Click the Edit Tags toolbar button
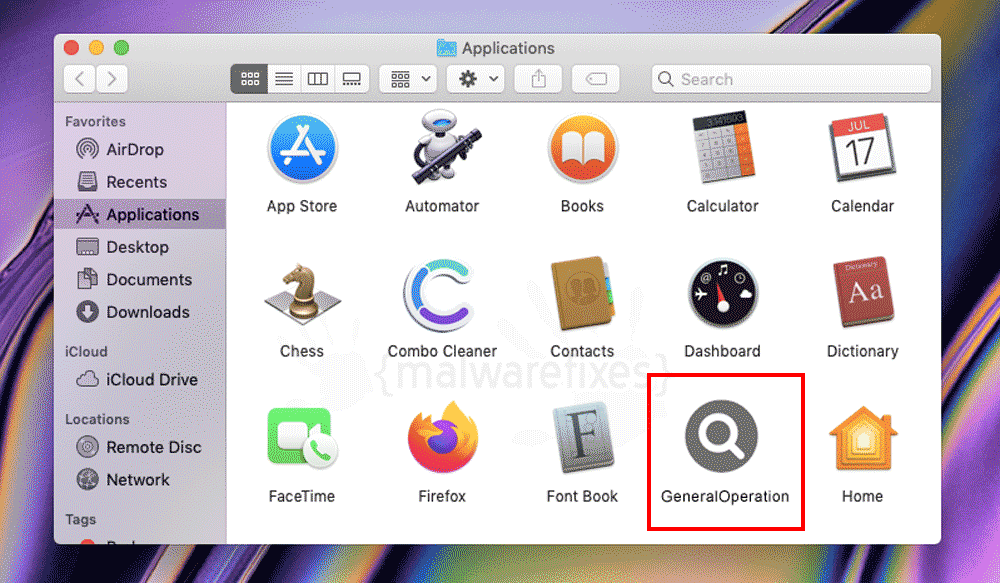 point(596,79)
